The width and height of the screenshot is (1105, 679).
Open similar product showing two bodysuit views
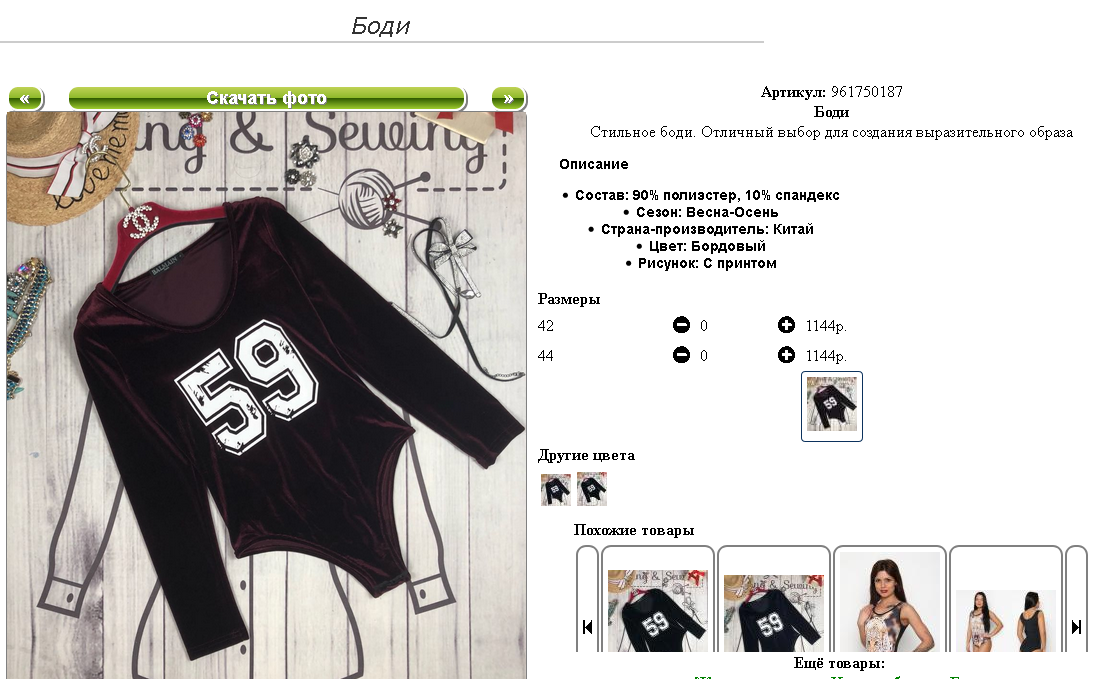(x=1006, y=621)
